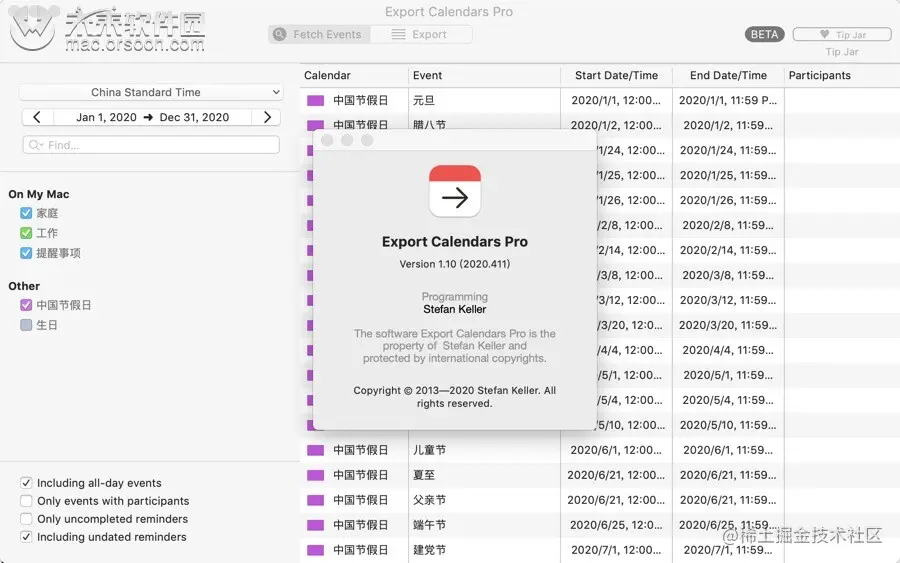Click the Export Calendars Pro app icon in About
The image size is (900, 563).
[x=455, y=191]
